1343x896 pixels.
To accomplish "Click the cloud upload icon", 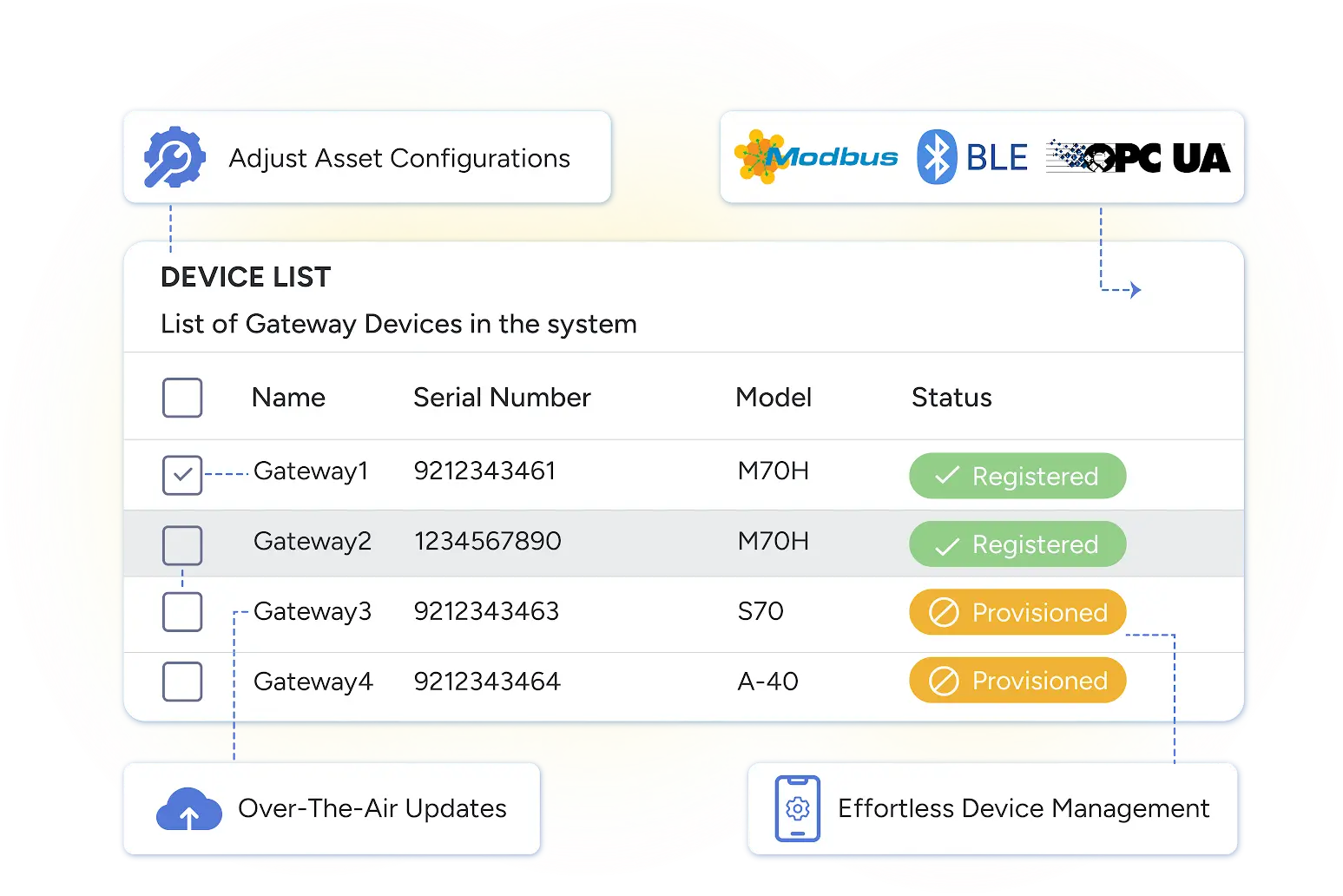I will point(188,809).
